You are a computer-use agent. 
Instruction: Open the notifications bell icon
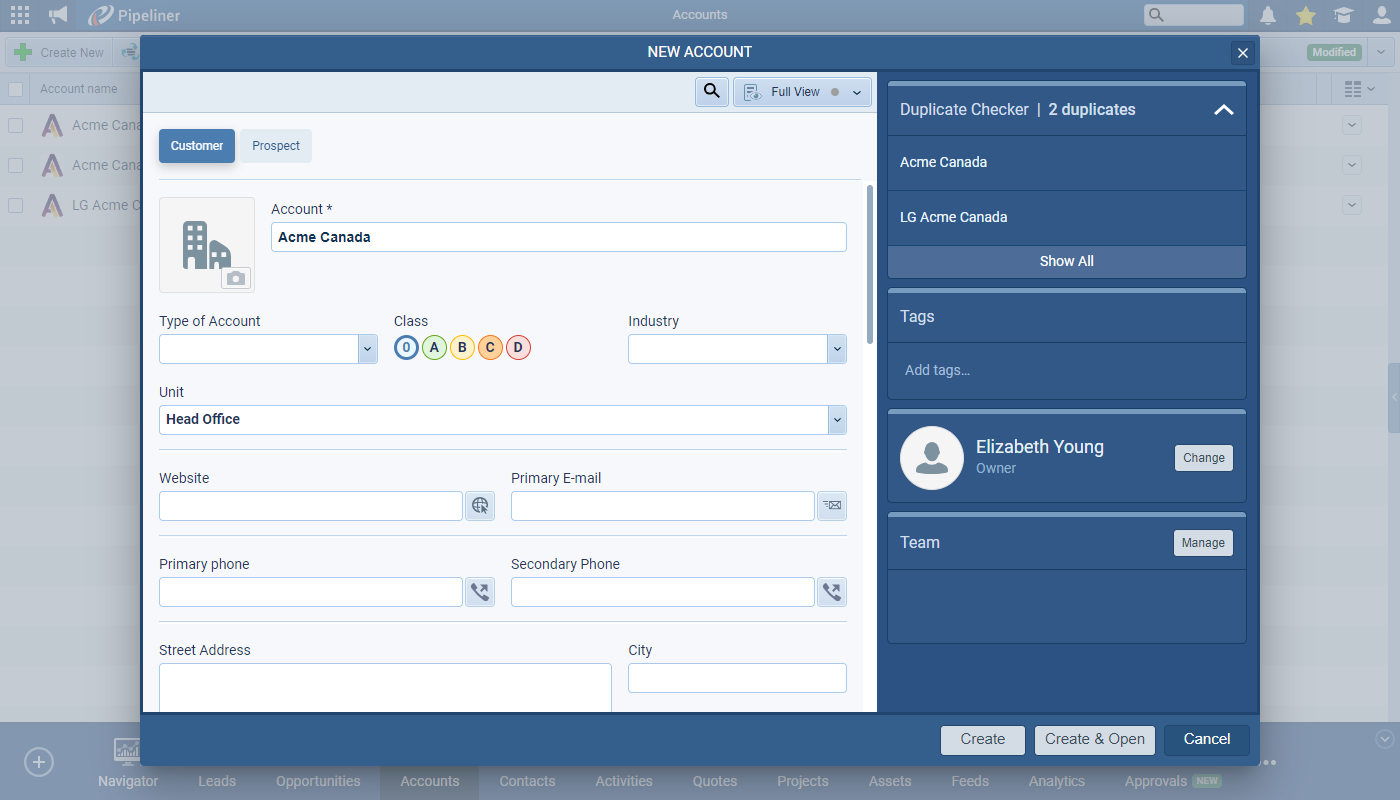pos(1268,15)
